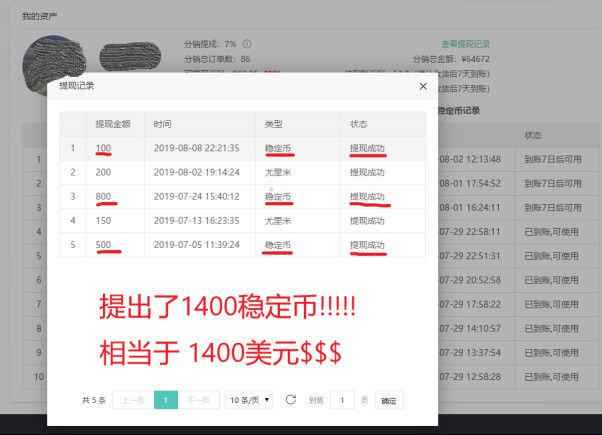
Task: Click the 上一页 previous page button
Action: point(131,400)
